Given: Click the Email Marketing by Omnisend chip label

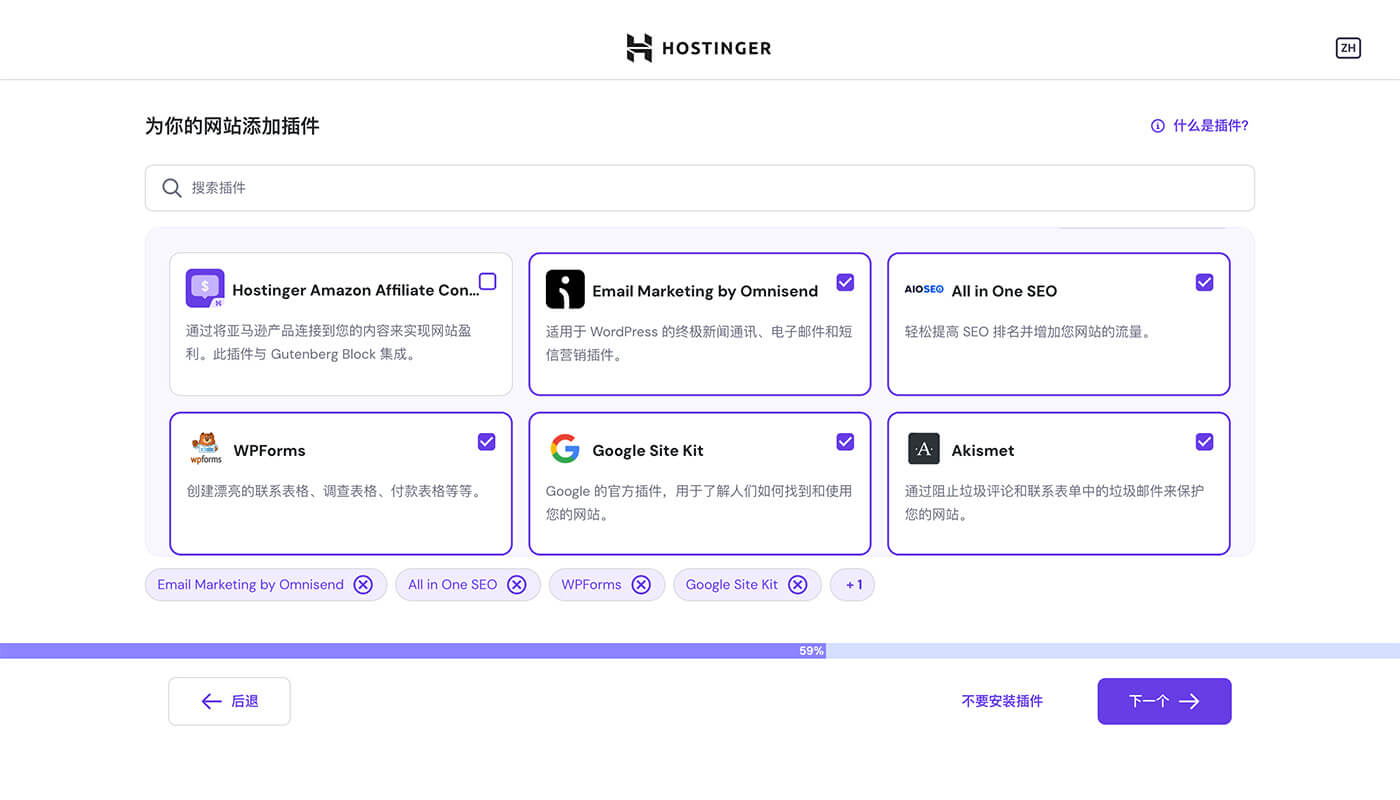Looking at the screenshot, I should 250,585.
